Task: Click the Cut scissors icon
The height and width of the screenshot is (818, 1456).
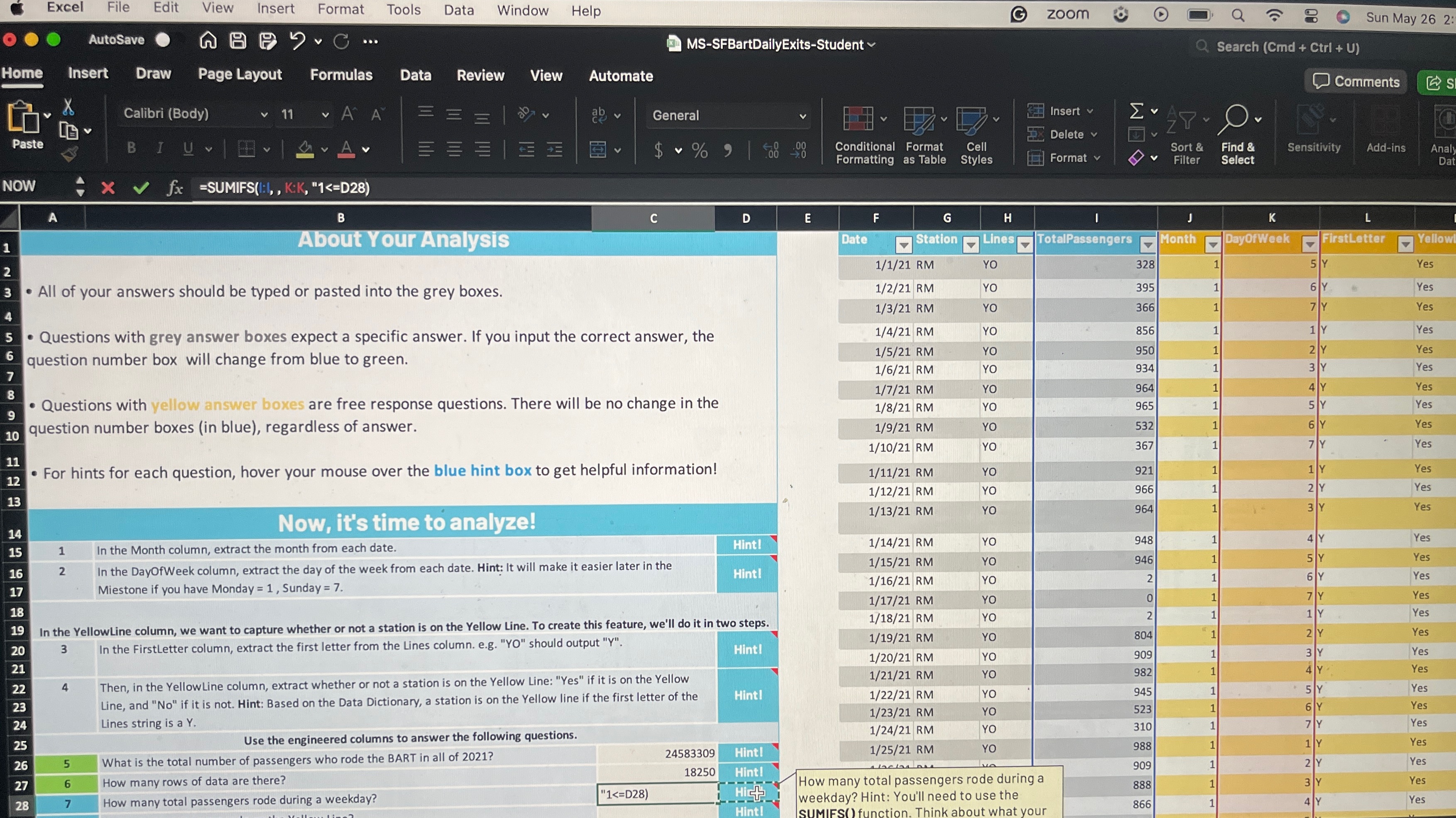Action: click(68, 107)
